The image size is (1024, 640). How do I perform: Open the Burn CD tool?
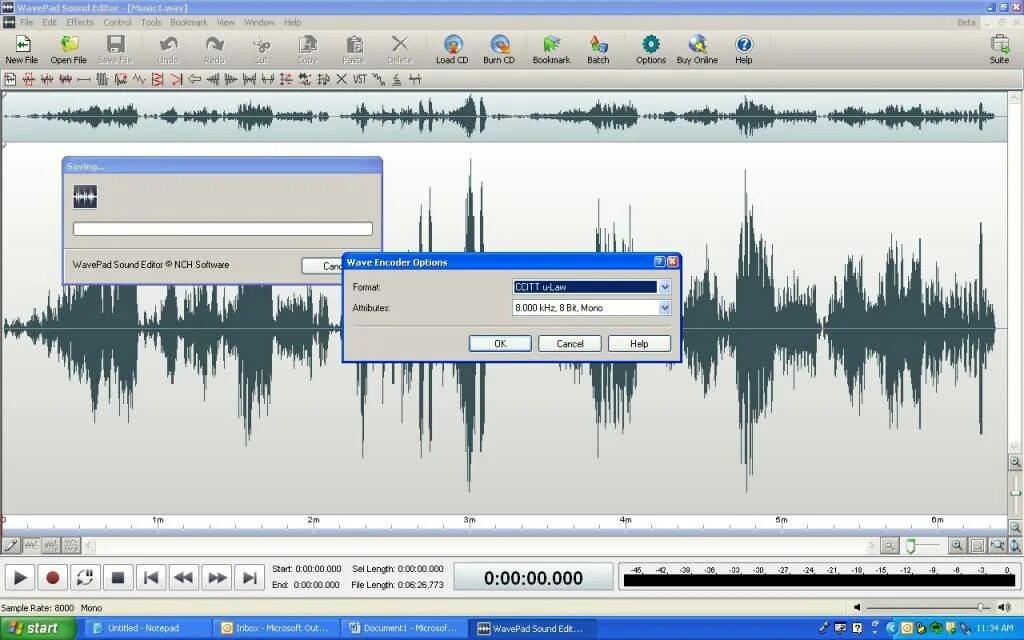pos(499,50)
